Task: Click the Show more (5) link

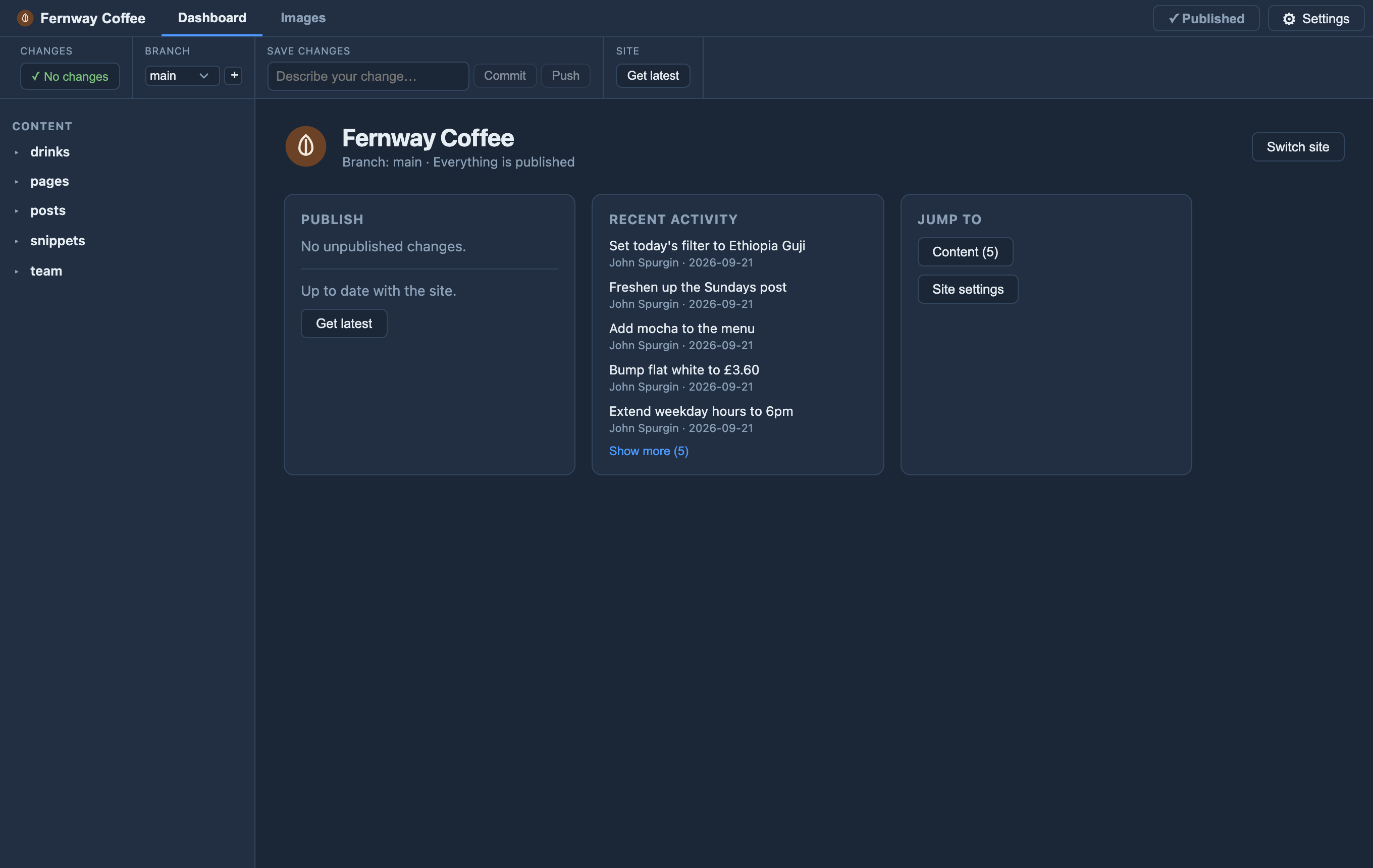Action: tap(648, 451)
